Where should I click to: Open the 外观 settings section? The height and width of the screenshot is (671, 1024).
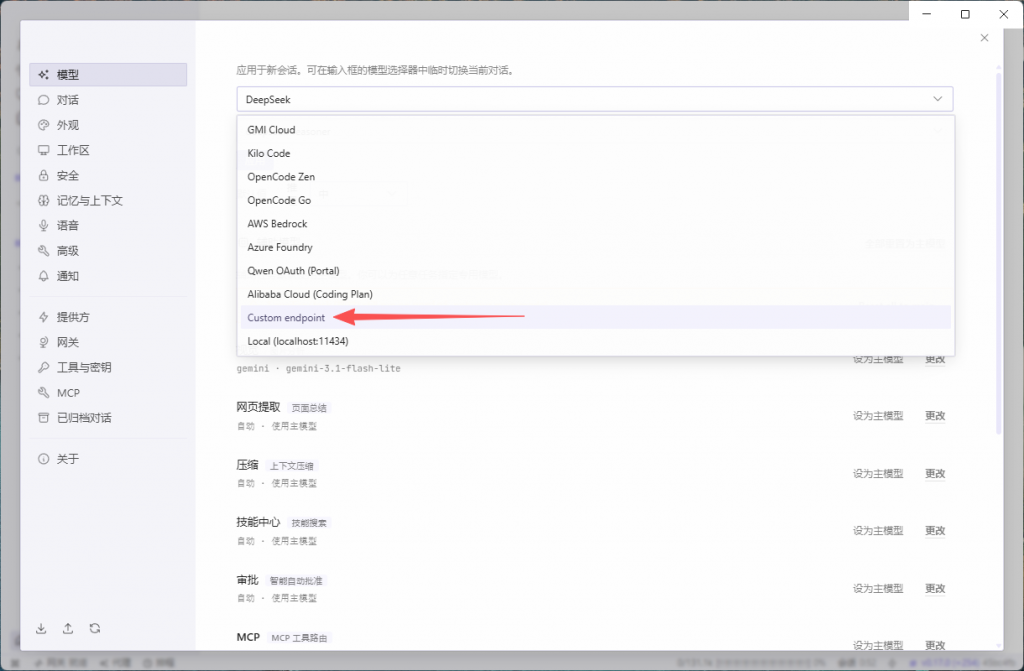[x=108, y=125]
